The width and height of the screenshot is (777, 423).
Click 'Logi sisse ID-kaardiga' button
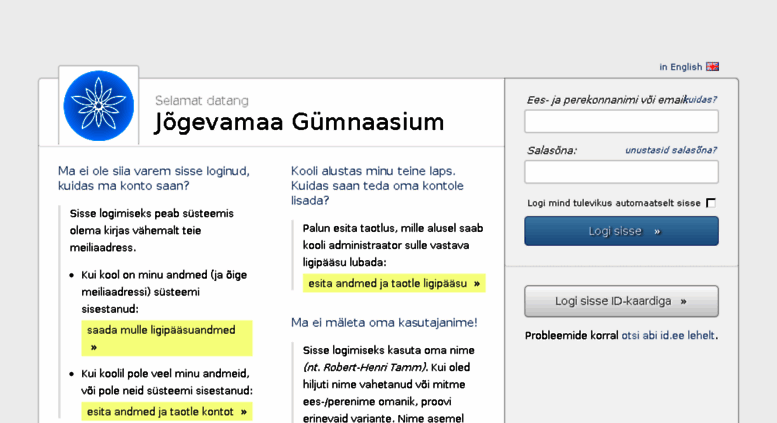(621, 301)
